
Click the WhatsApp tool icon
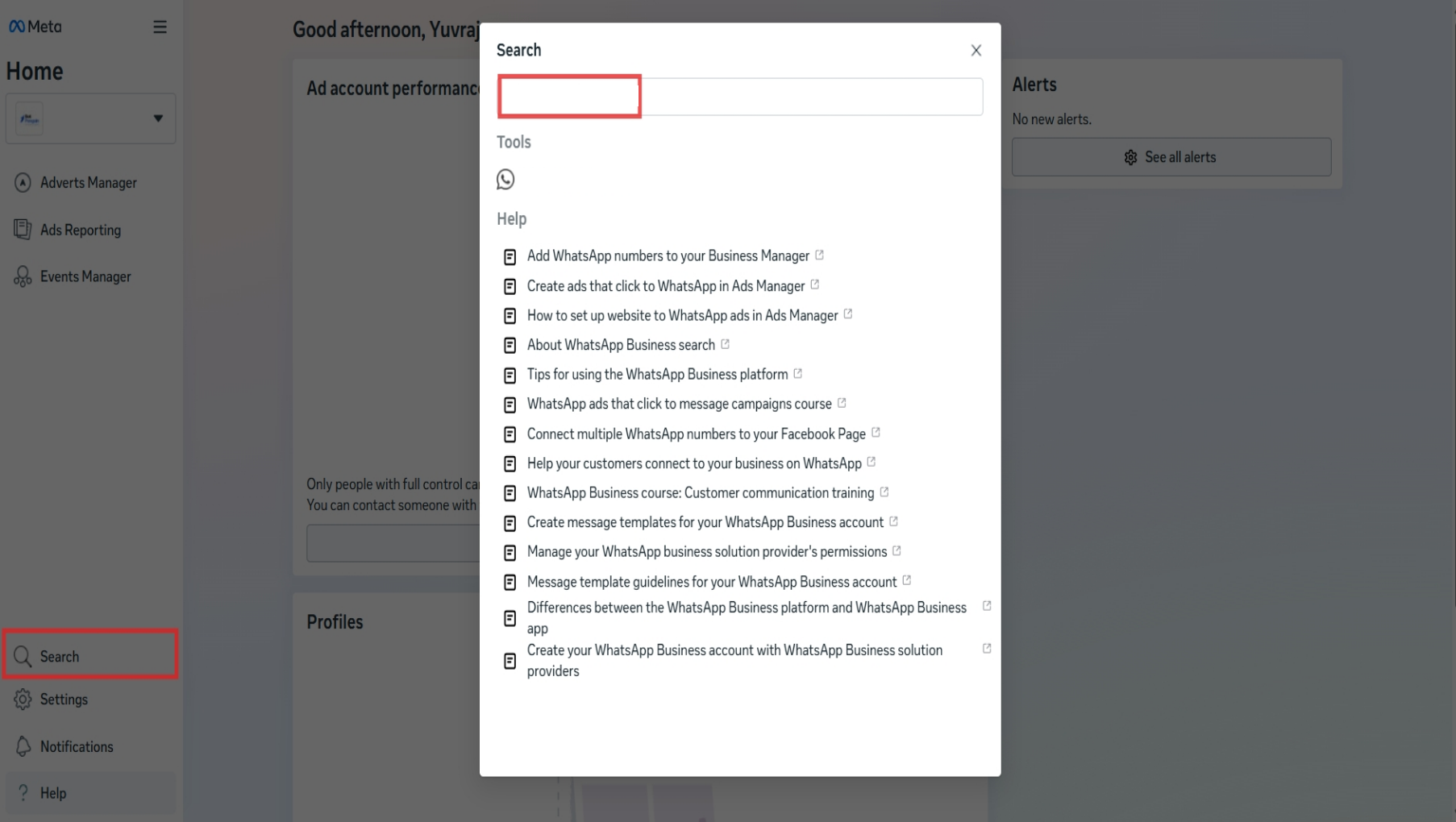point(505,179)
